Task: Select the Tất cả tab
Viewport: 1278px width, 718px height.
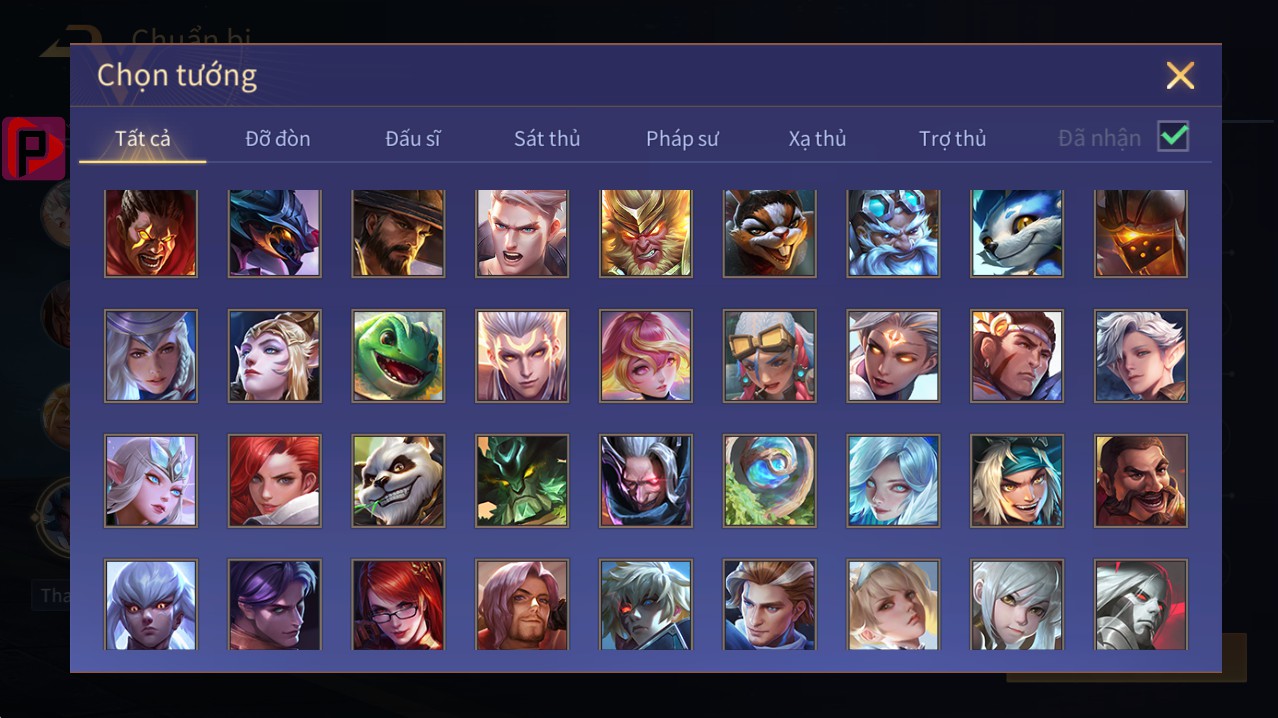Action: tap(143, 139)
